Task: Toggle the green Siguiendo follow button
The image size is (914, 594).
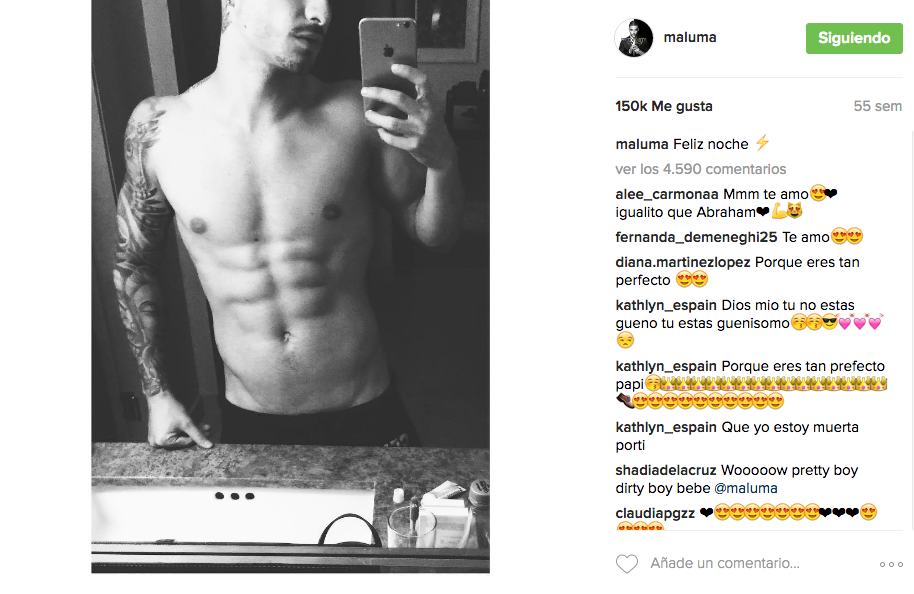Action: click(x=854, y=38)
